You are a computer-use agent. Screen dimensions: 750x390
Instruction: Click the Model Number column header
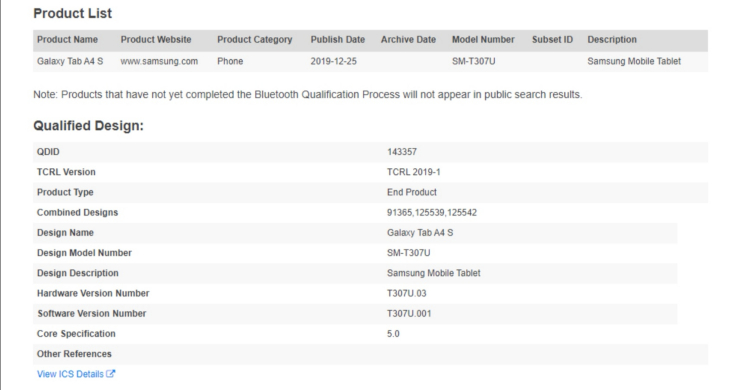pos(483,40)
